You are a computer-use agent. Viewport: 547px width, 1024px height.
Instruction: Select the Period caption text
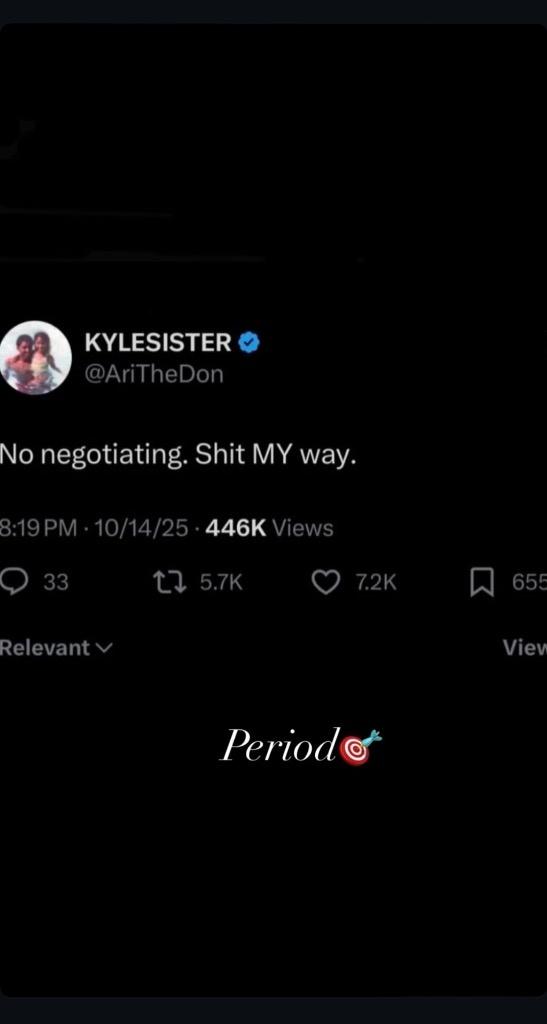pos(279,746)
